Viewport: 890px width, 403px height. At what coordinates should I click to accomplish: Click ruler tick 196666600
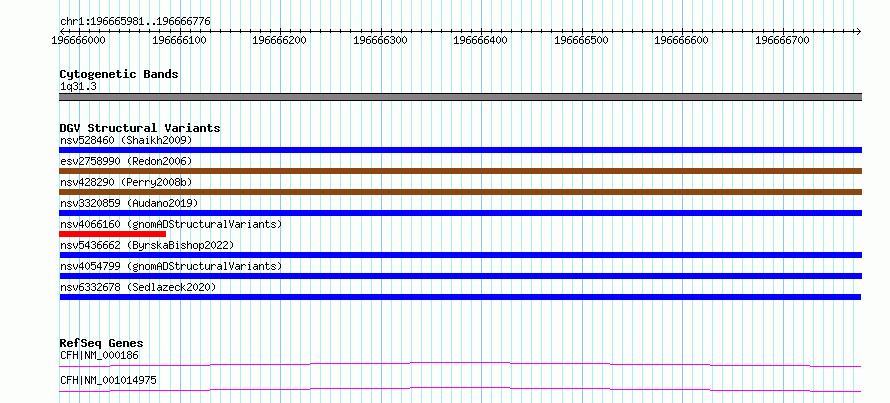pyautogui.click(x=682, y=41)
